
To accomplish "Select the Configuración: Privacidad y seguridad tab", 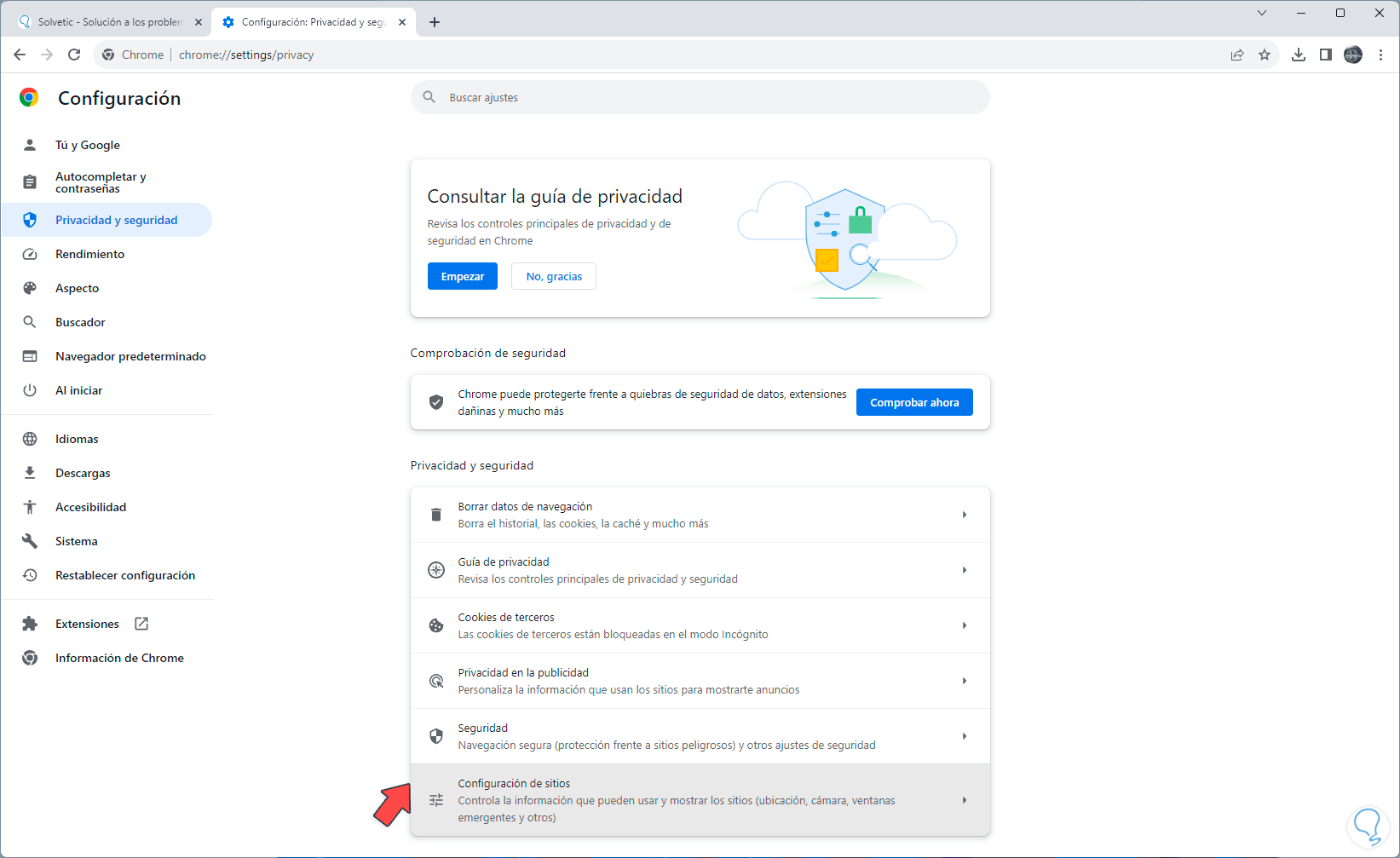I will (314, 22).
